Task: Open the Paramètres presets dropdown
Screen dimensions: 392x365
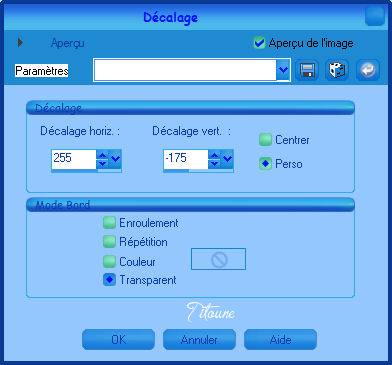Action: click(x=283, y=70)
